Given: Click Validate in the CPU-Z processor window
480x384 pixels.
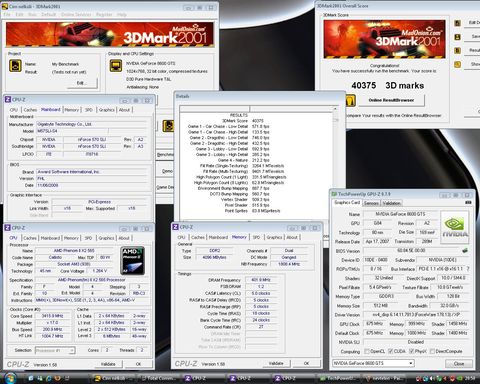Looking at the screenshot, I should point(108,364).
